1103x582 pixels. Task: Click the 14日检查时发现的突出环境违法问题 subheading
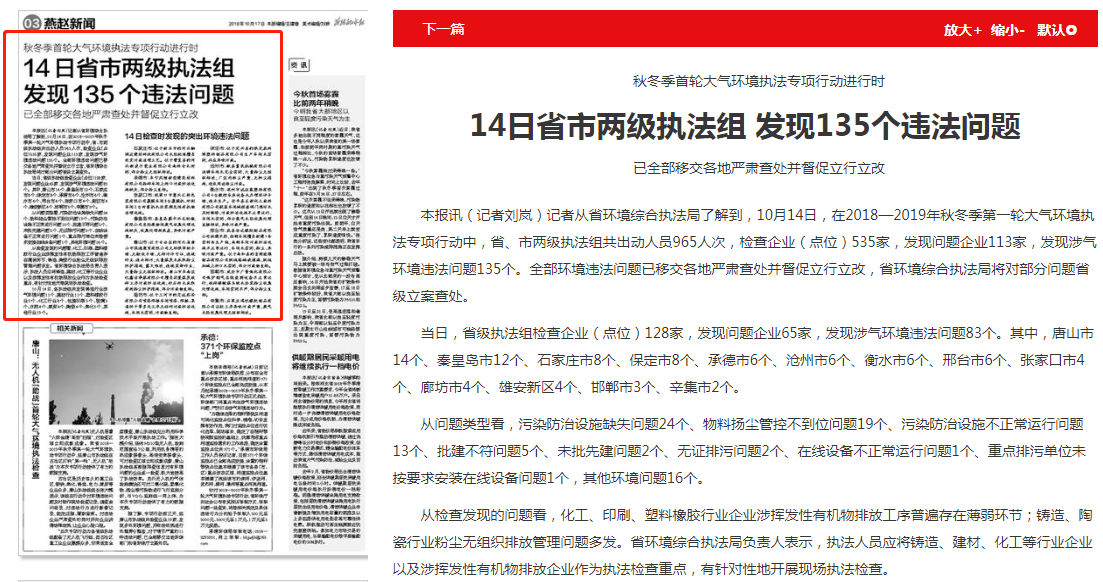click(x=187, y=134)
